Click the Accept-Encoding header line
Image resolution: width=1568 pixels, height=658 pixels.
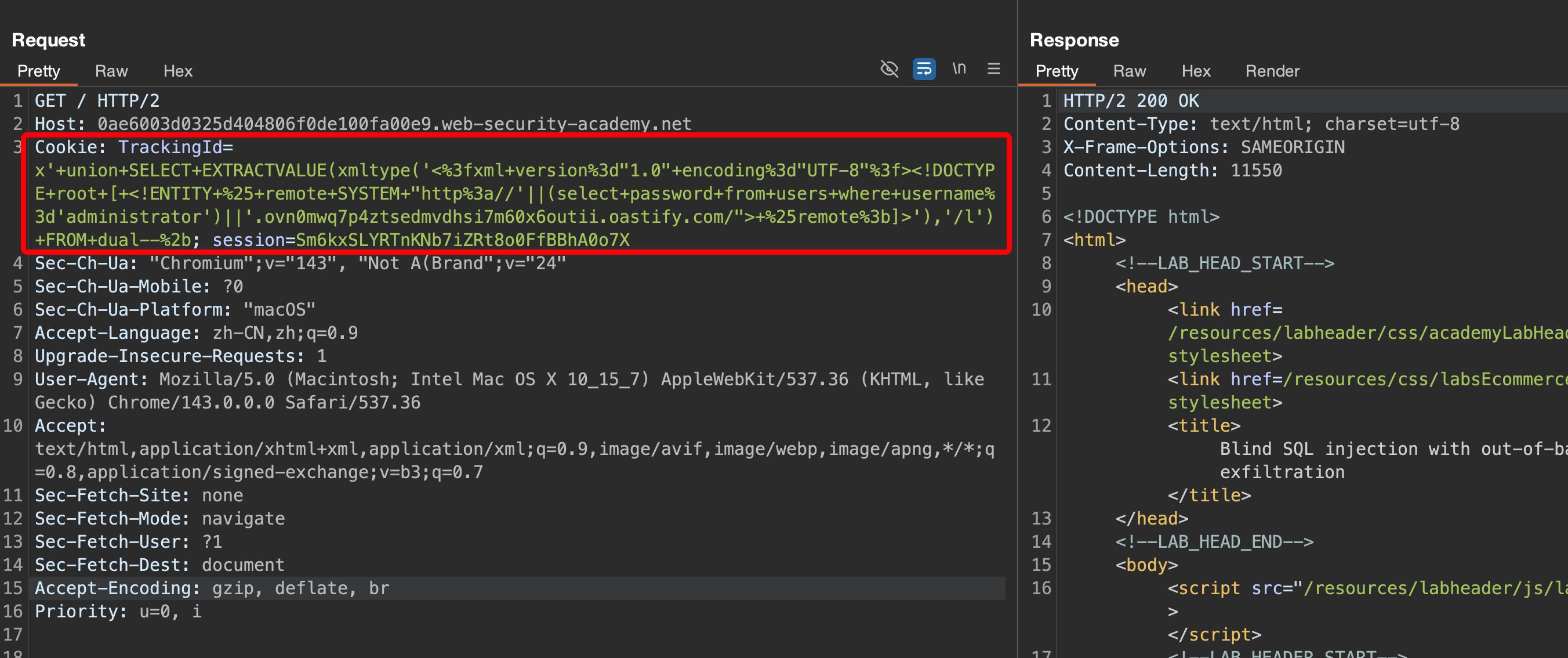click(x=212, y=588)
